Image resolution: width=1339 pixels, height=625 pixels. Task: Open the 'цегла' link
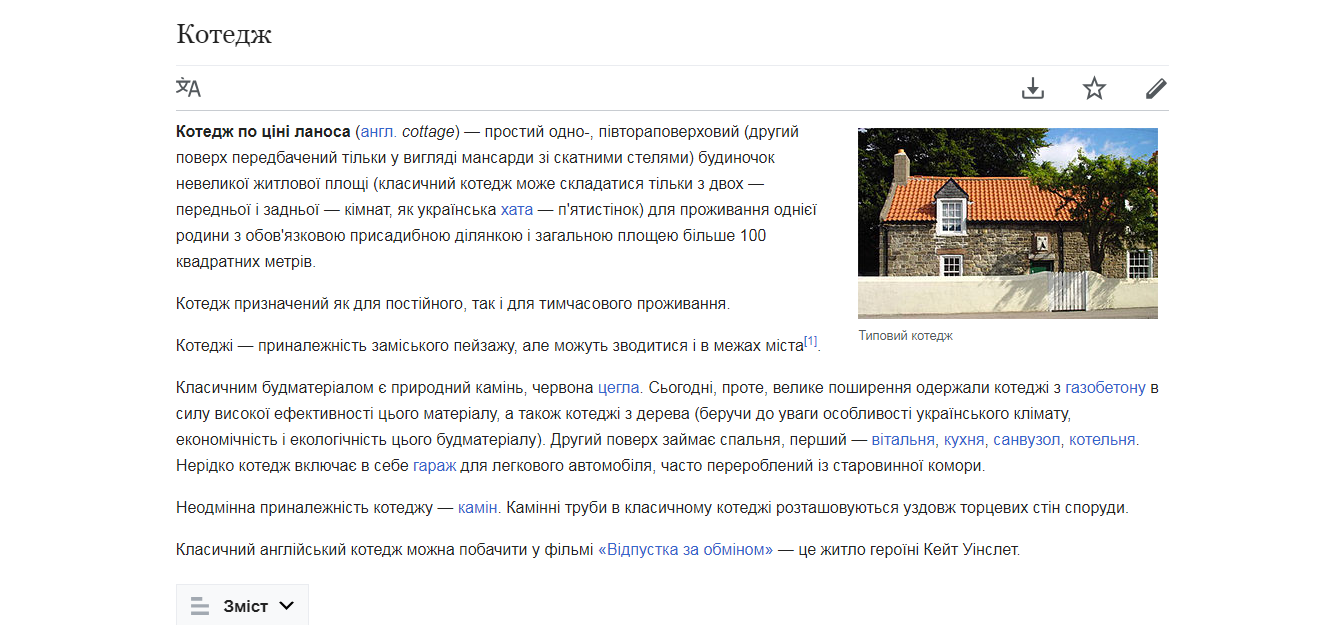(x=619, y=388)
